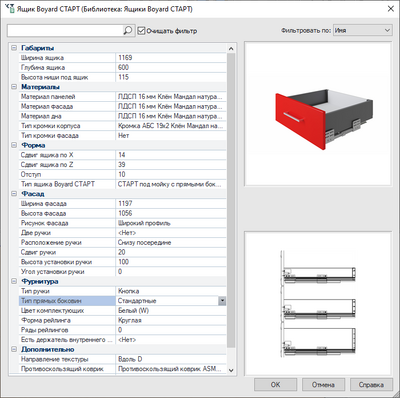Image resolution: width=400 pixels, height=398 pixels.
Task: Collapse the 'Дополнительно' section
Action: click(x=14, y=349)
